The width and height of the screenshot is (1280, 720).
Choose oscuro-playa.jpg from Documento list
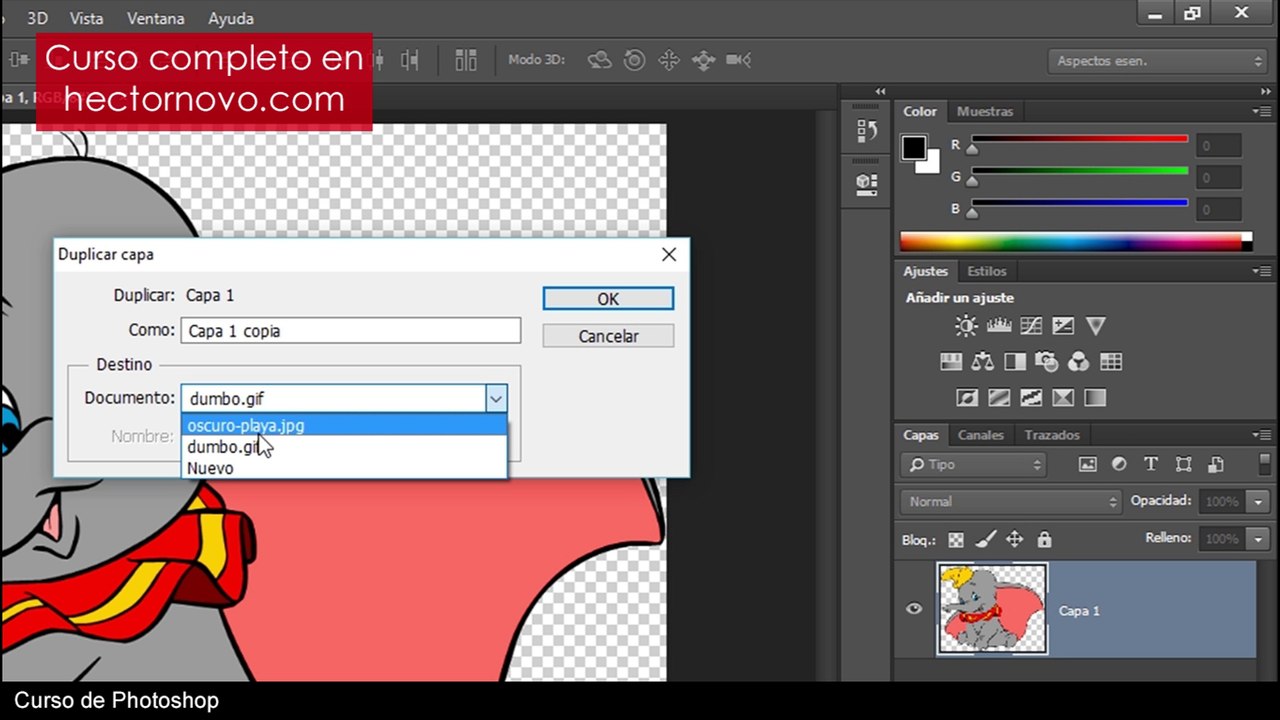pyautogui.click(x=344, y=426)
